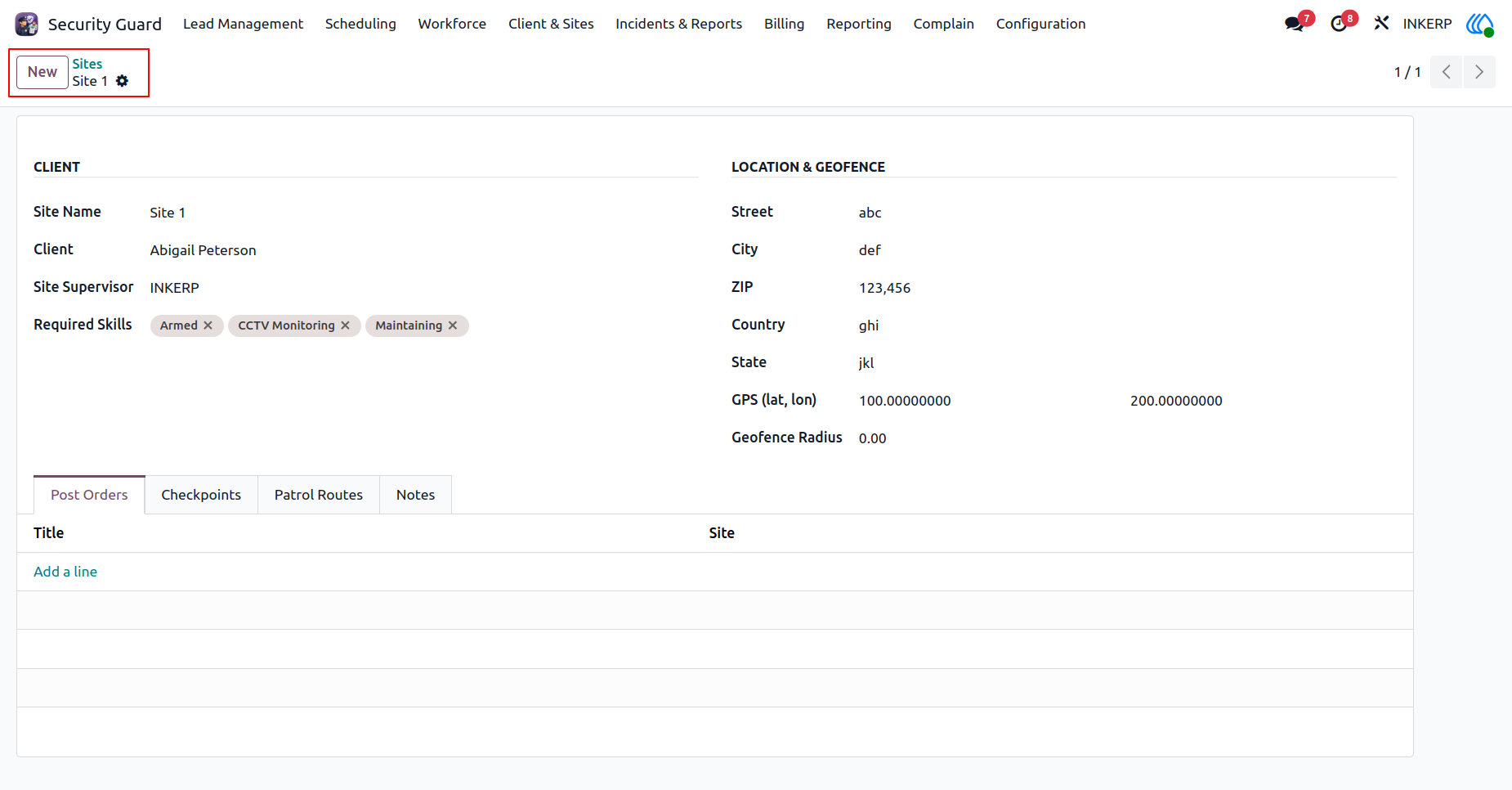Go to the previous record arrow
This screenshot has height=790, width=1512.
pyautogui.click(x=1447, y=72)
